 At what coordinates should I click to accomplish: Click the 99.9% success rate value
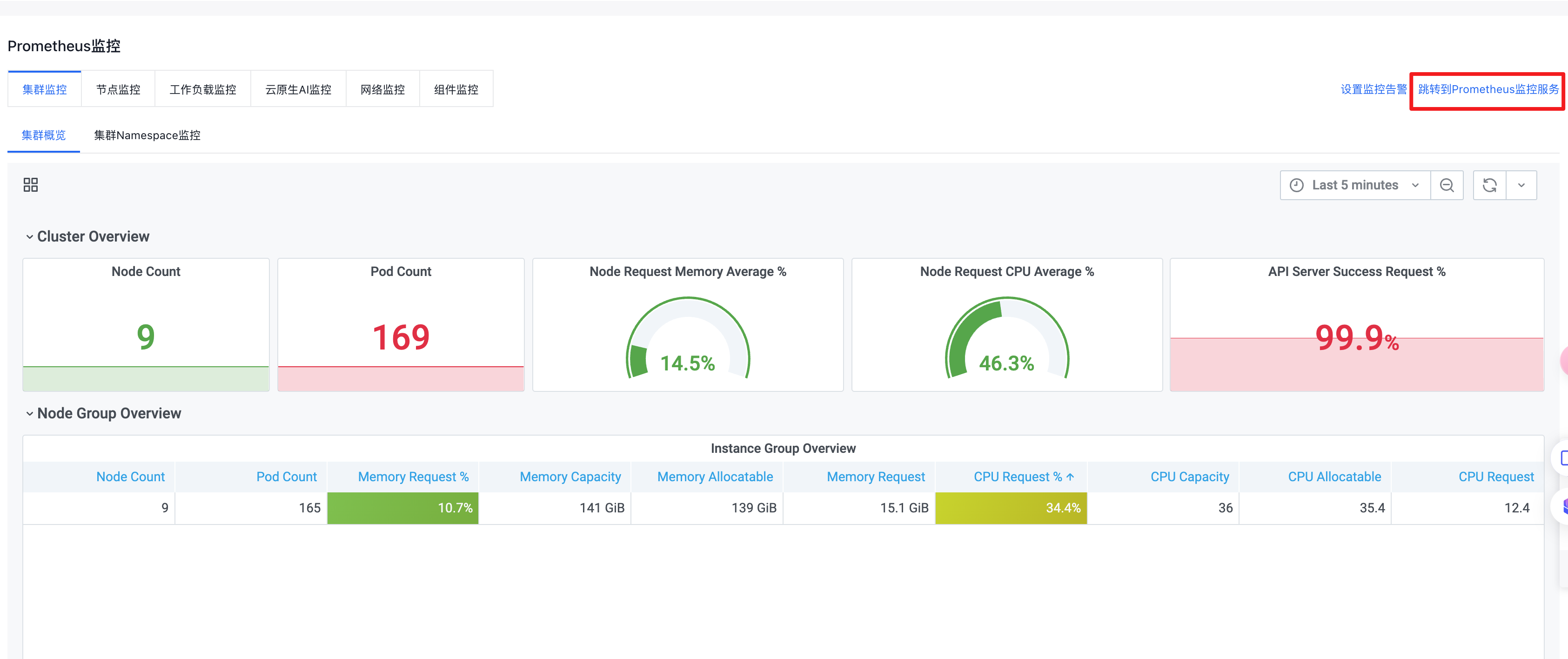[1357, 337]
